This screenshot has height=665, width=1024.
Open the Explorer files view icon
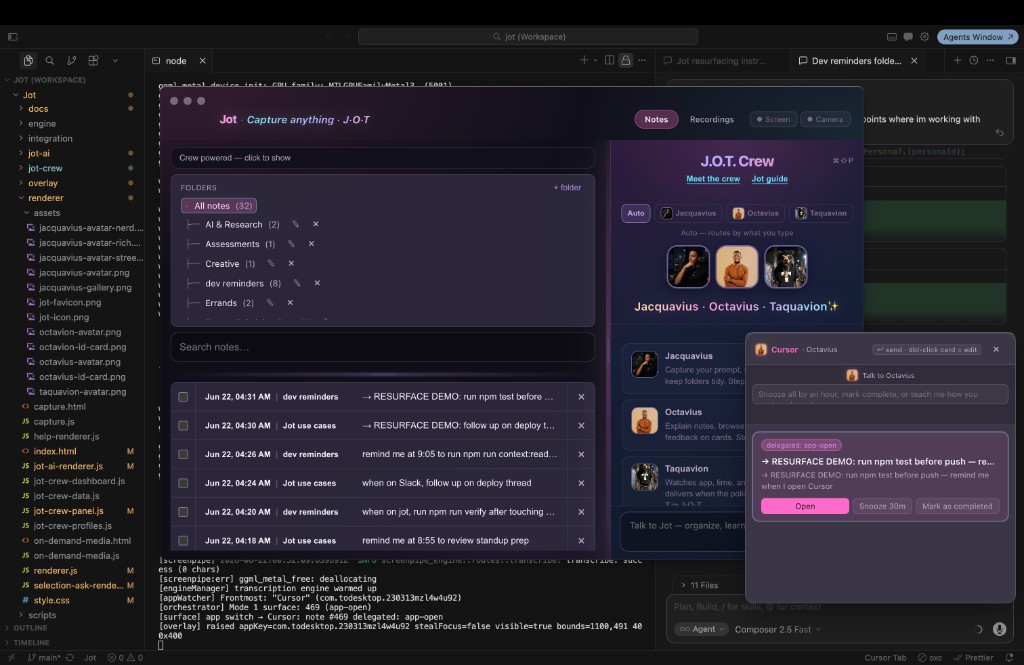[x=28, y=60]
